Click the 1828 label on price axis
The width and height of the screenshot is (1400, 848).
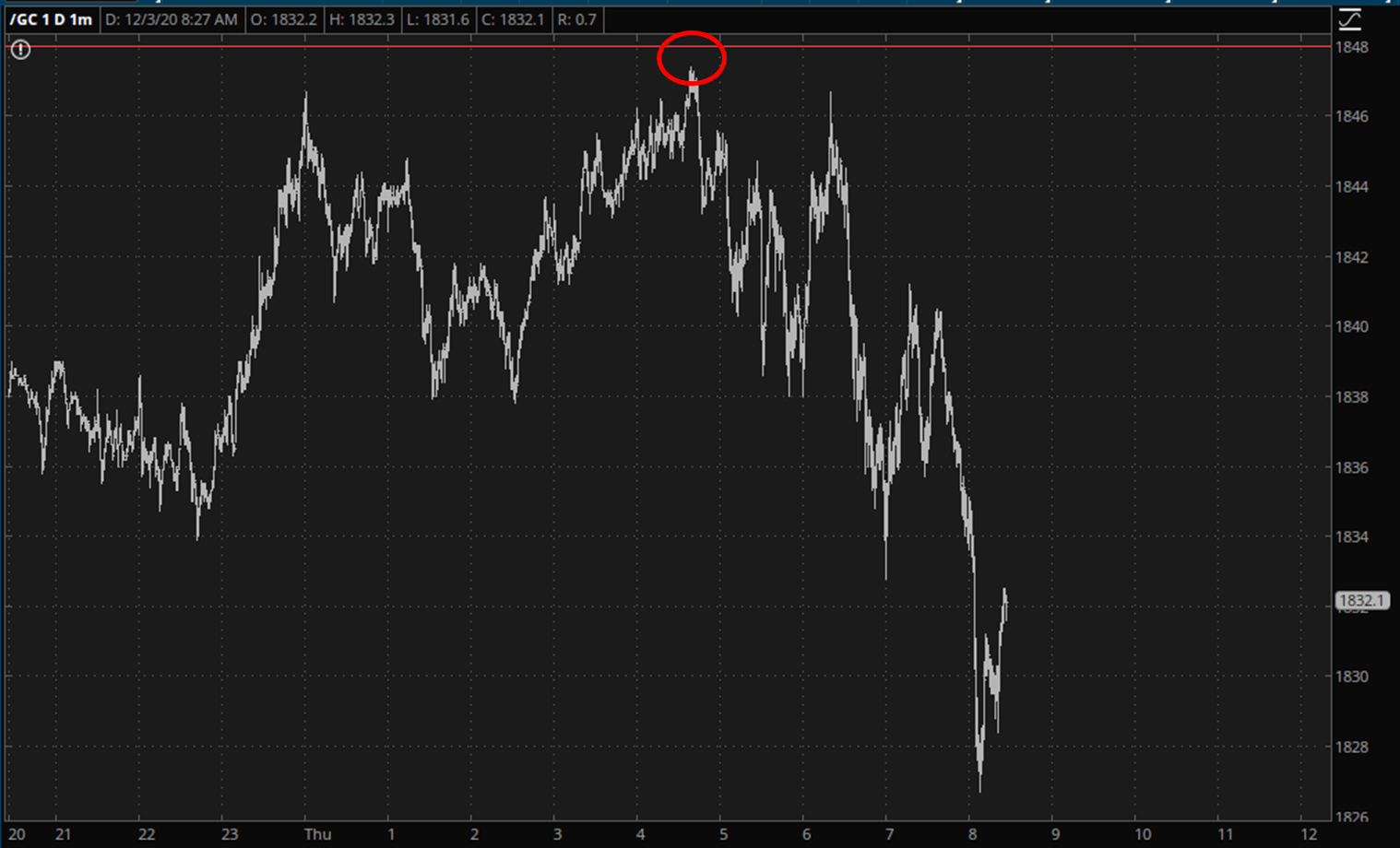(x=1351, y=747)
